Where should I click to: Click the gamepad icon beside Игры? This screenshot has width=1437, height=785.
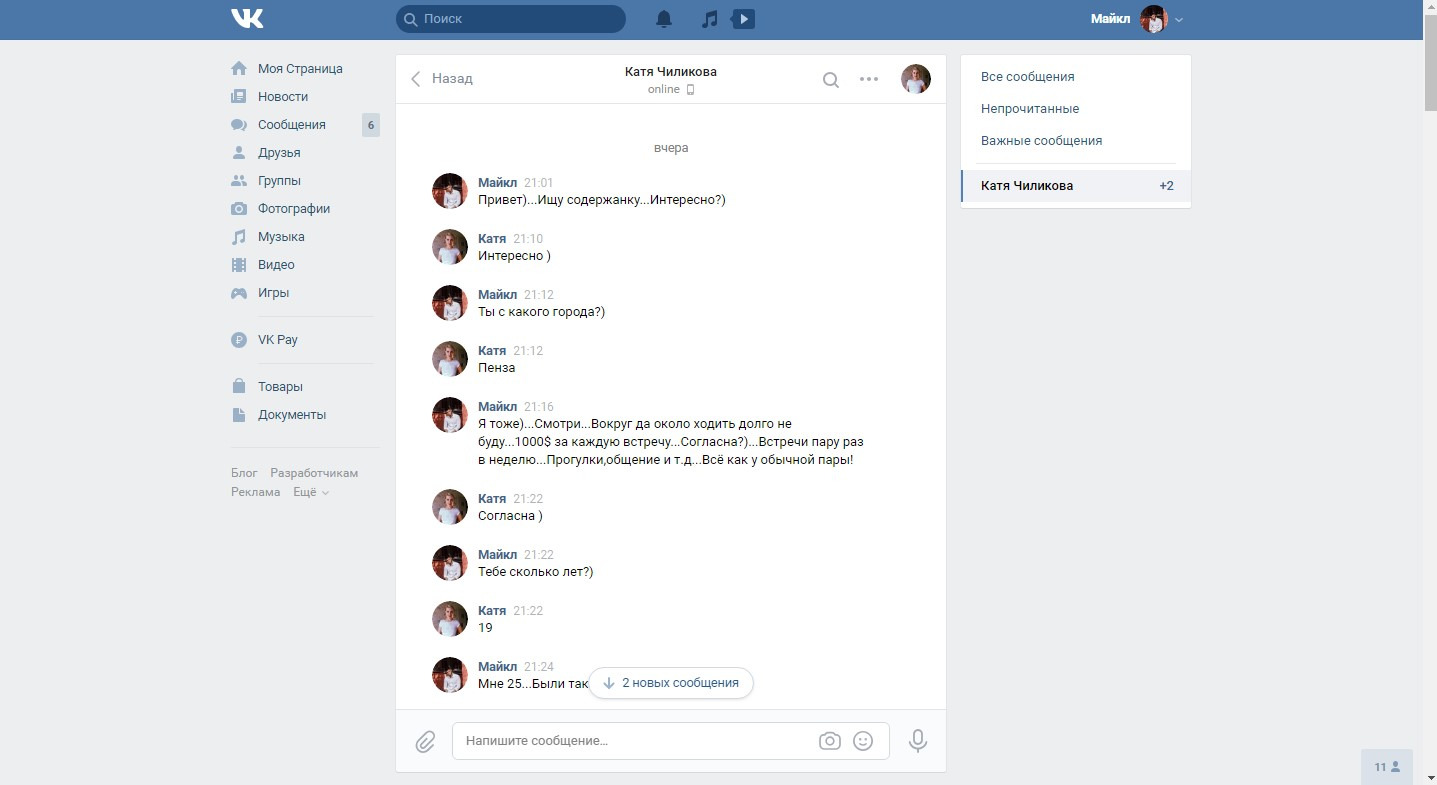click(239, 293)
